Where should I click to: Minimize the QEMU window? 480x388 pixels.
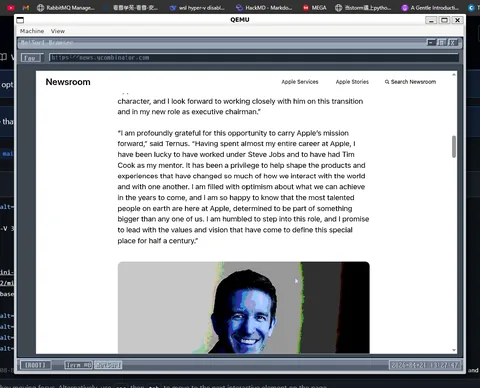[x=431, y=20]
